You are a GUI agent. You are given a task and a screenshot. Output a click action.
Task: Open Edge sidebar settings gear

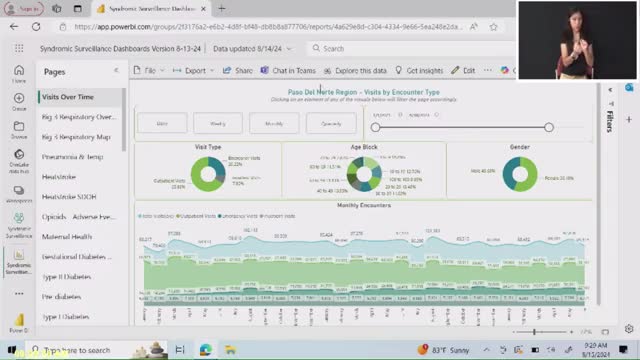(629, 329)
